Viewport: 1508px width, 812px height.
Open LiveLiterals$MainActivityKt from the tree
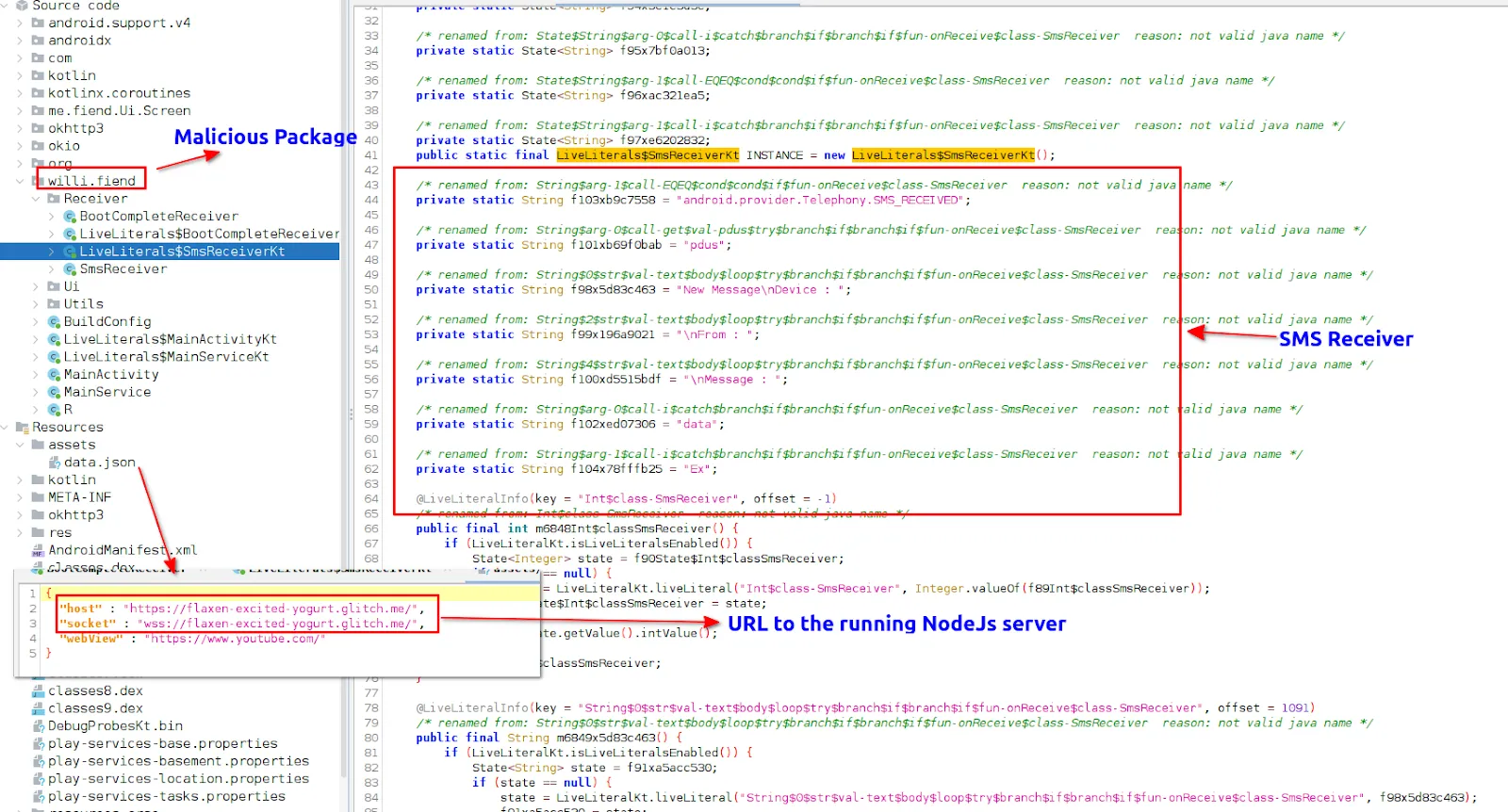[x=170, y=339]
